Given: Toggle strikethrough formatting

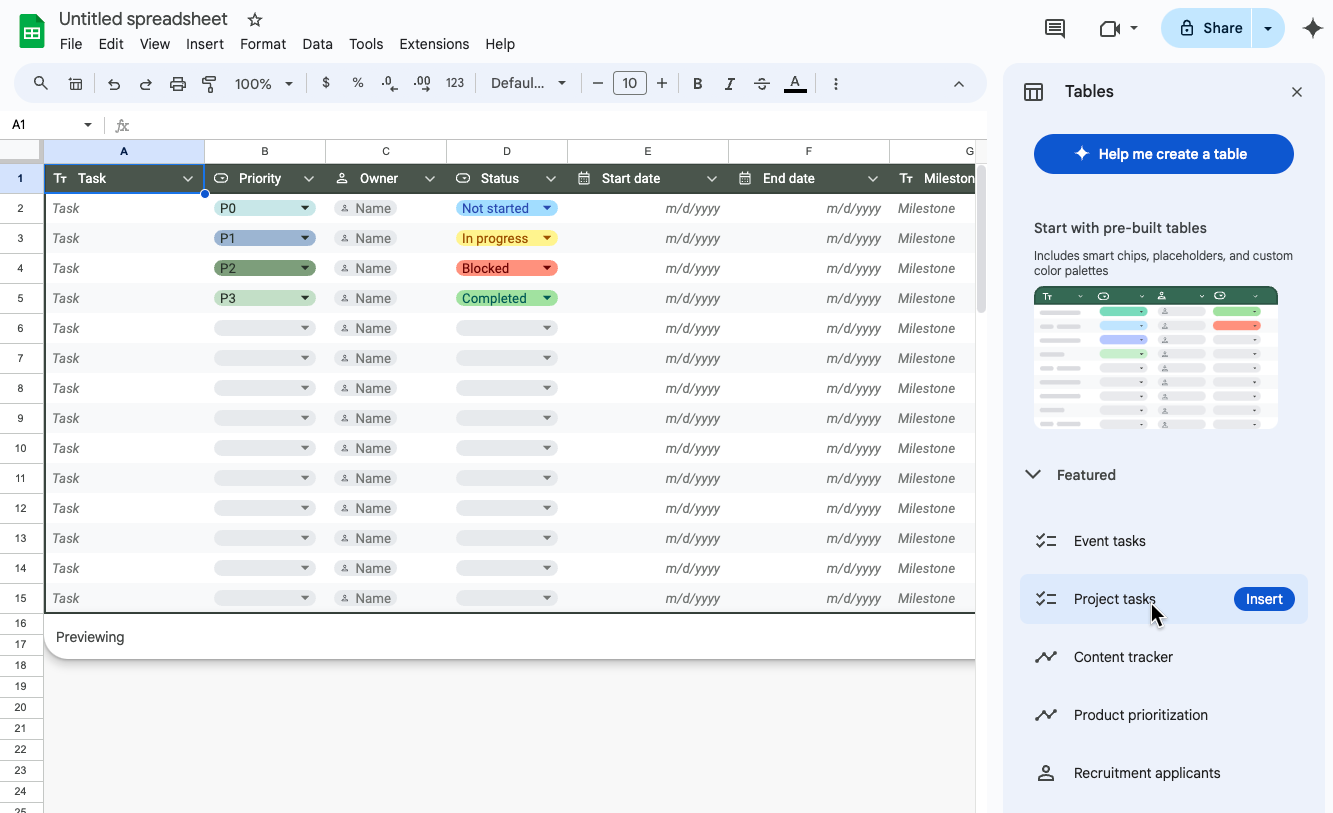Looking at the screenshot, I should (762, 84).
